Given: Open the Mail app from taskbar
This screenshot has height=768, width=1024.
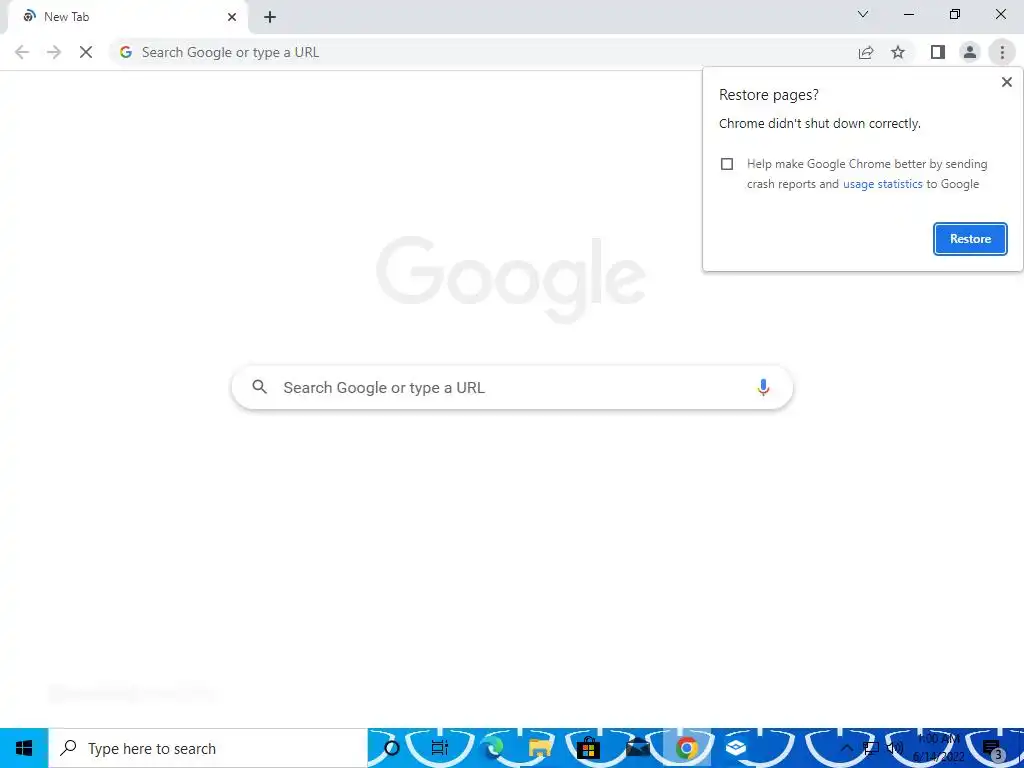Looking at the screenshot, I should click(x=637, y=748).
